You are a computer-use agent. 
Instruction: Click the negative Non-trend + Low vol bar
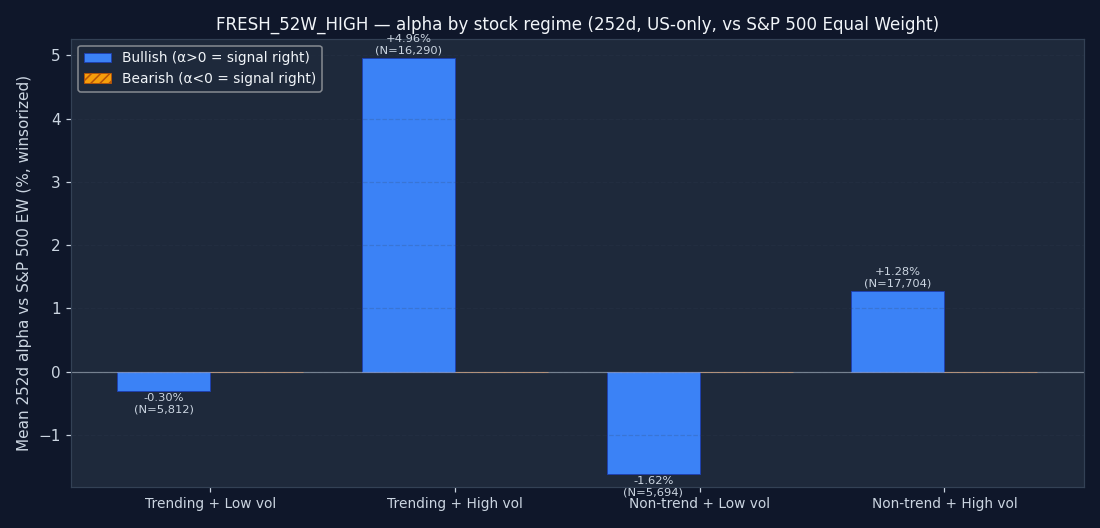click(653, 422)
